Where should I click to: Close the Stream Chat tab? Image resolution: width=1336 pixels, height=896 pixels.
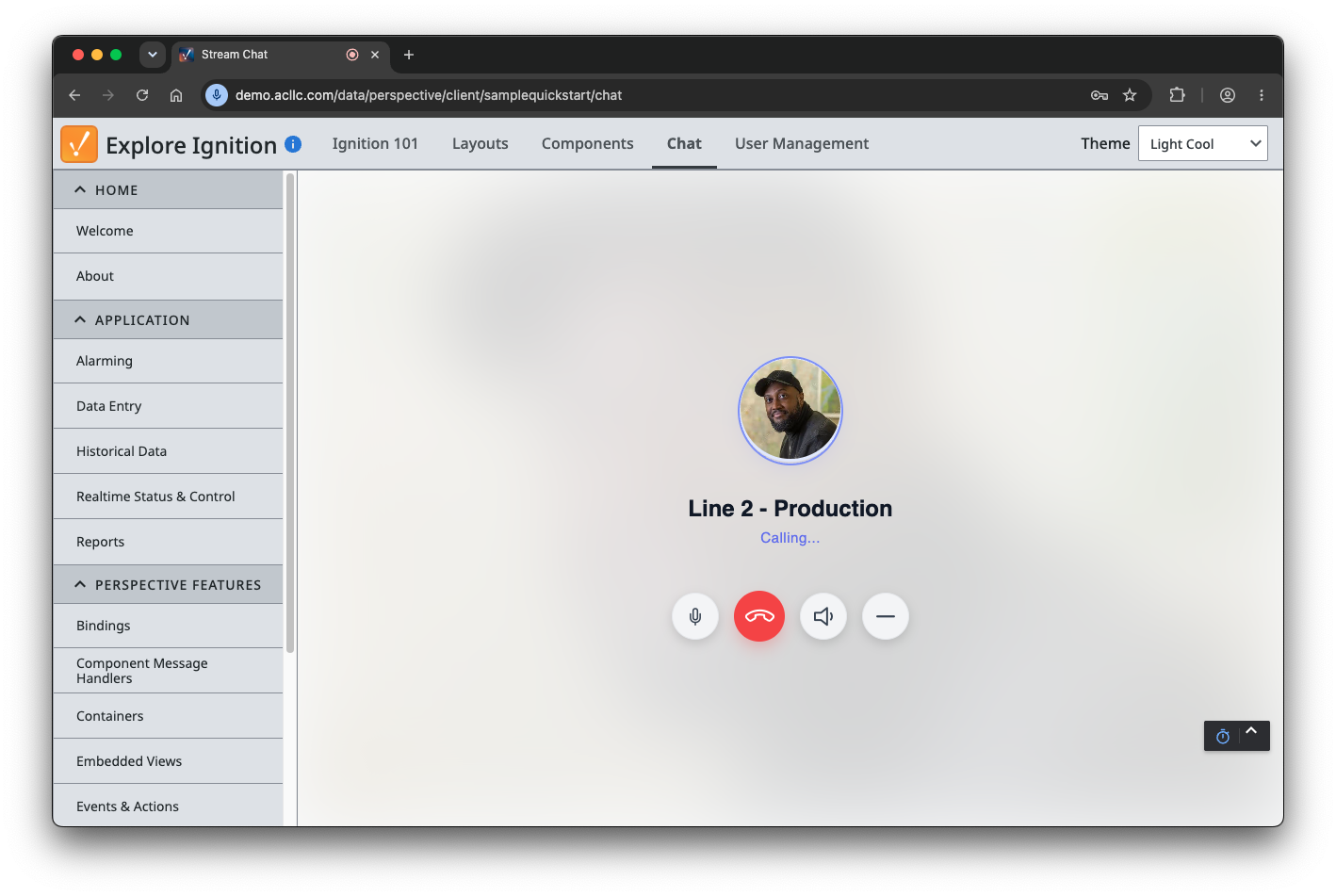(x=375, y=55)
